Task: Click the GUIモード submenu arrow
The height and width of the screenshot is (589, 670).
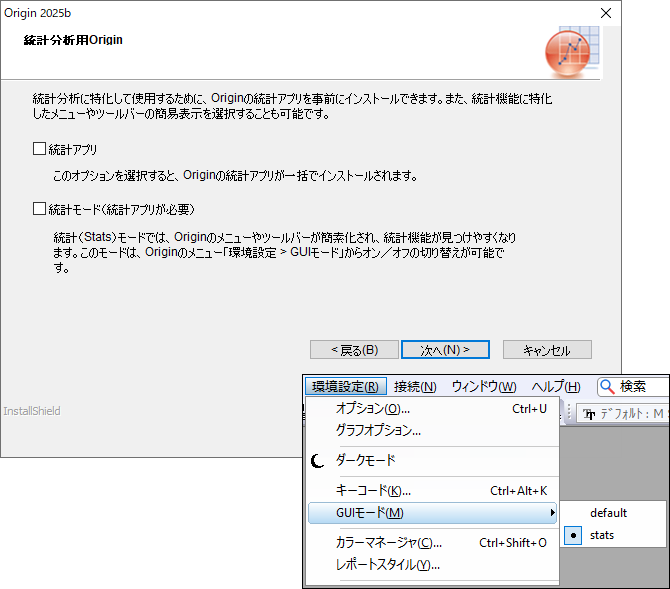Action: click(552, 512)
